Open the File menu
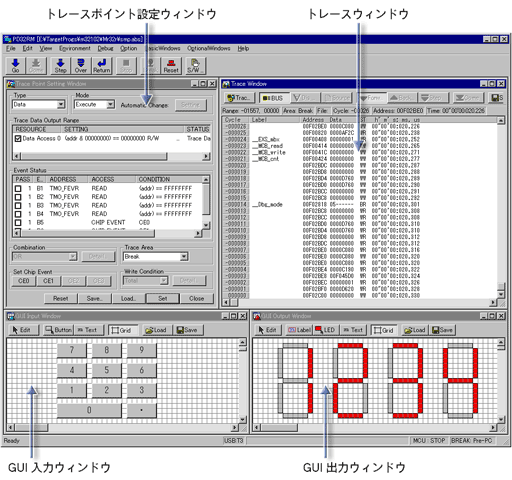512x480 pixels. point(11,48)
